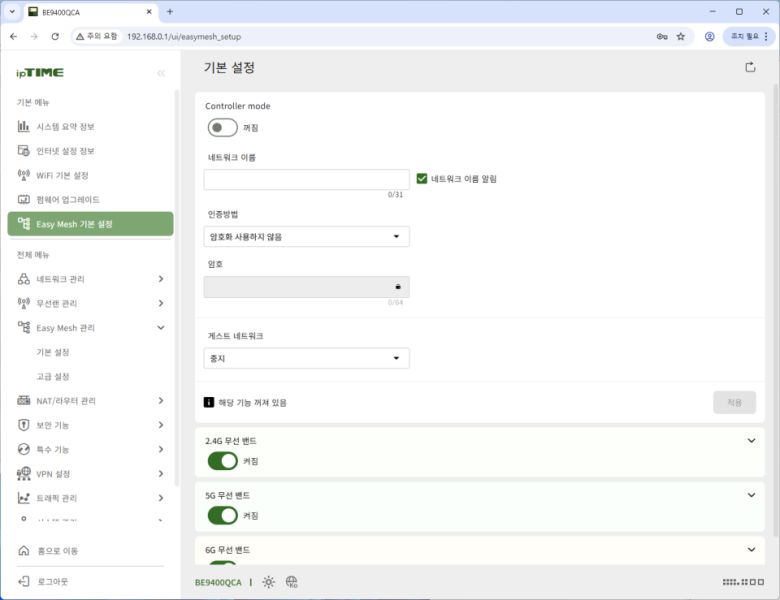The image size is (780, 600).
Task: Click the 홈으로 이동 link
Action: click(58, 551)
